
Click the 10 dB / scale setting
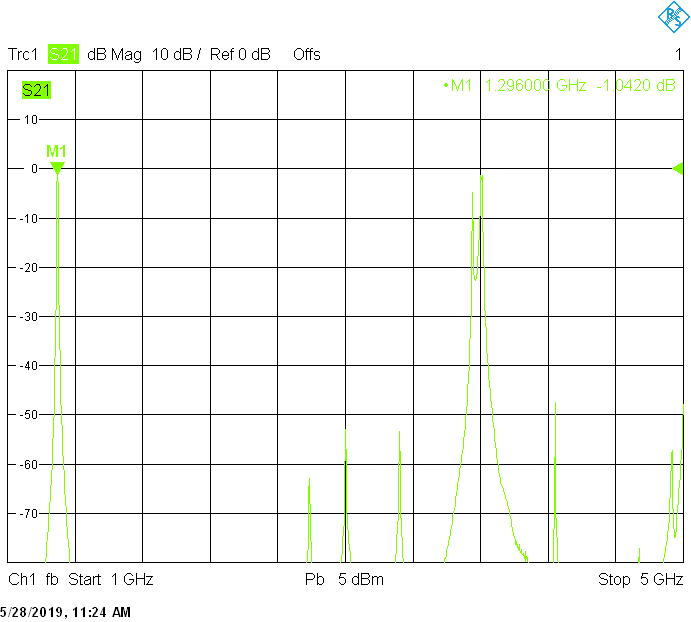point(177,54)
